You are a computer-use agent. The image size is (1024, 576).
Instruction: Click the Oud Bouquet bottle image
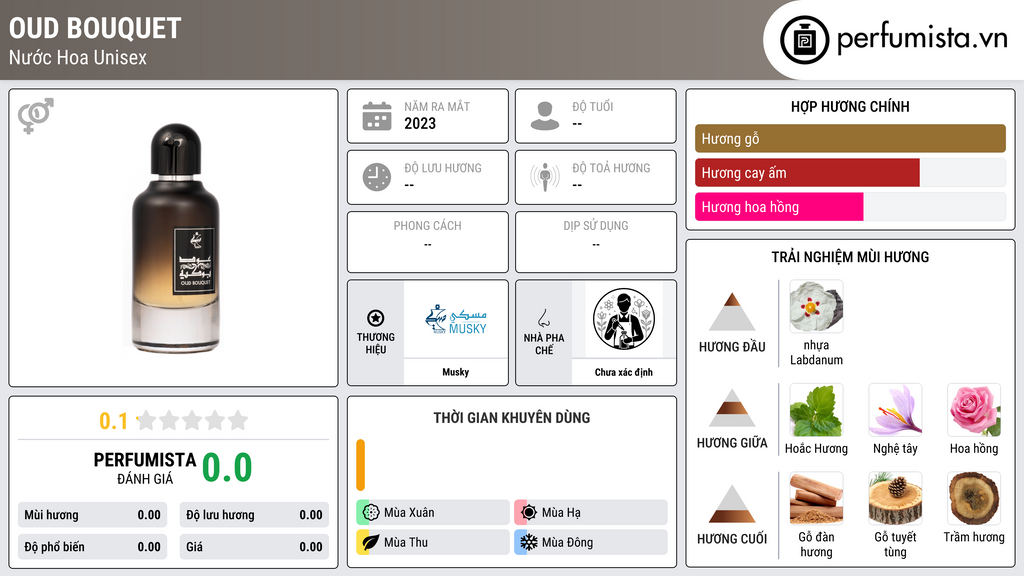pyautogui.click(x=175, y=238)
